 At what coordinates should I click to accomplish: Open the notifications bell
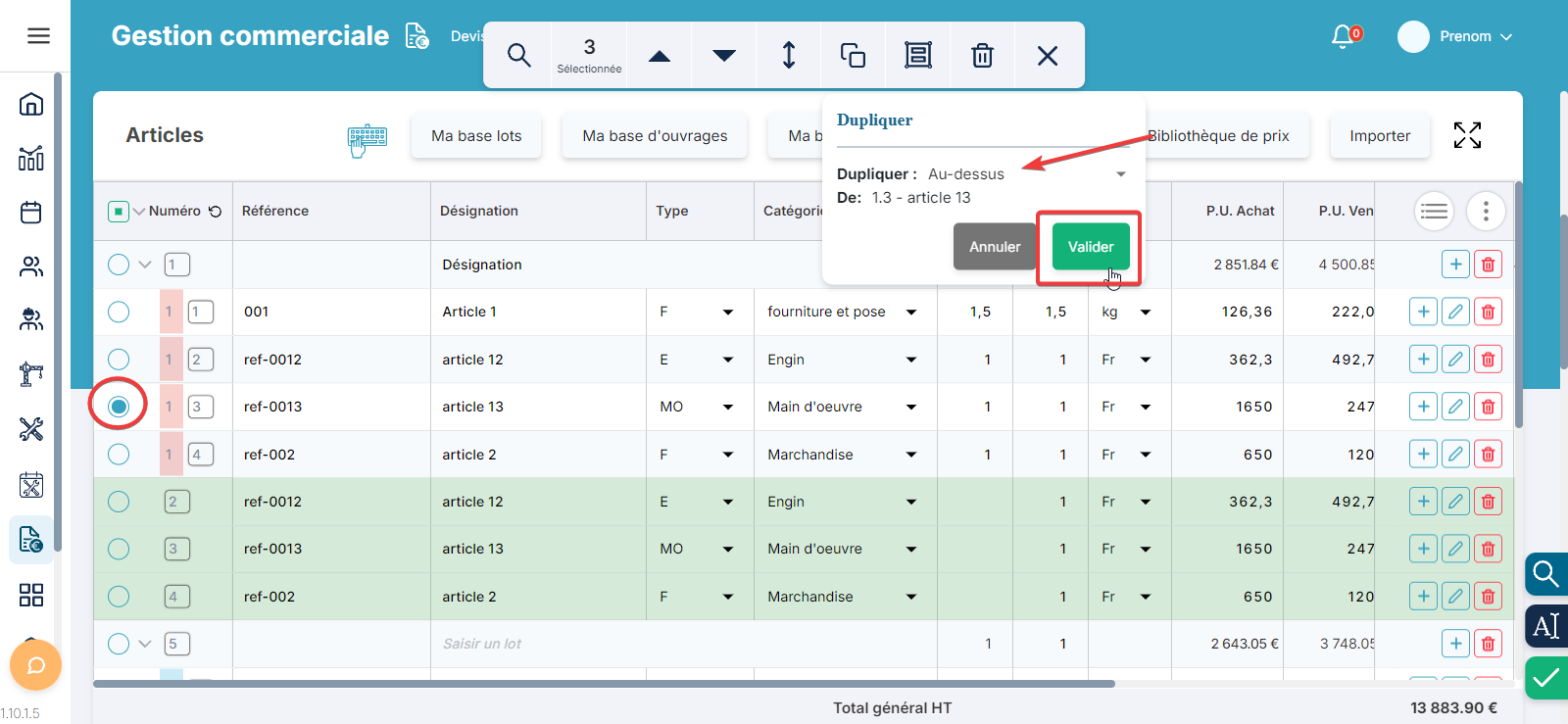pos(1343,36)
